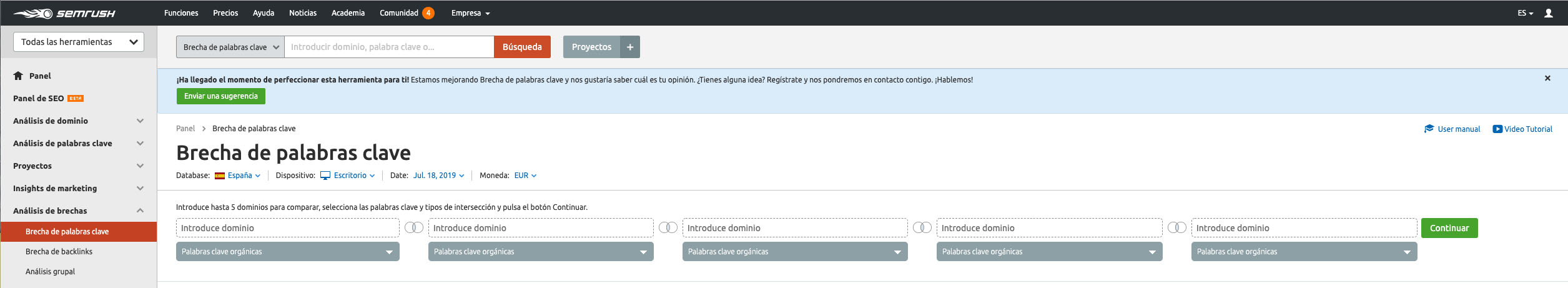This screenshot has width=1568, height=288.
Task: Click the Comunidad notification badge
Action: (428, 13)
